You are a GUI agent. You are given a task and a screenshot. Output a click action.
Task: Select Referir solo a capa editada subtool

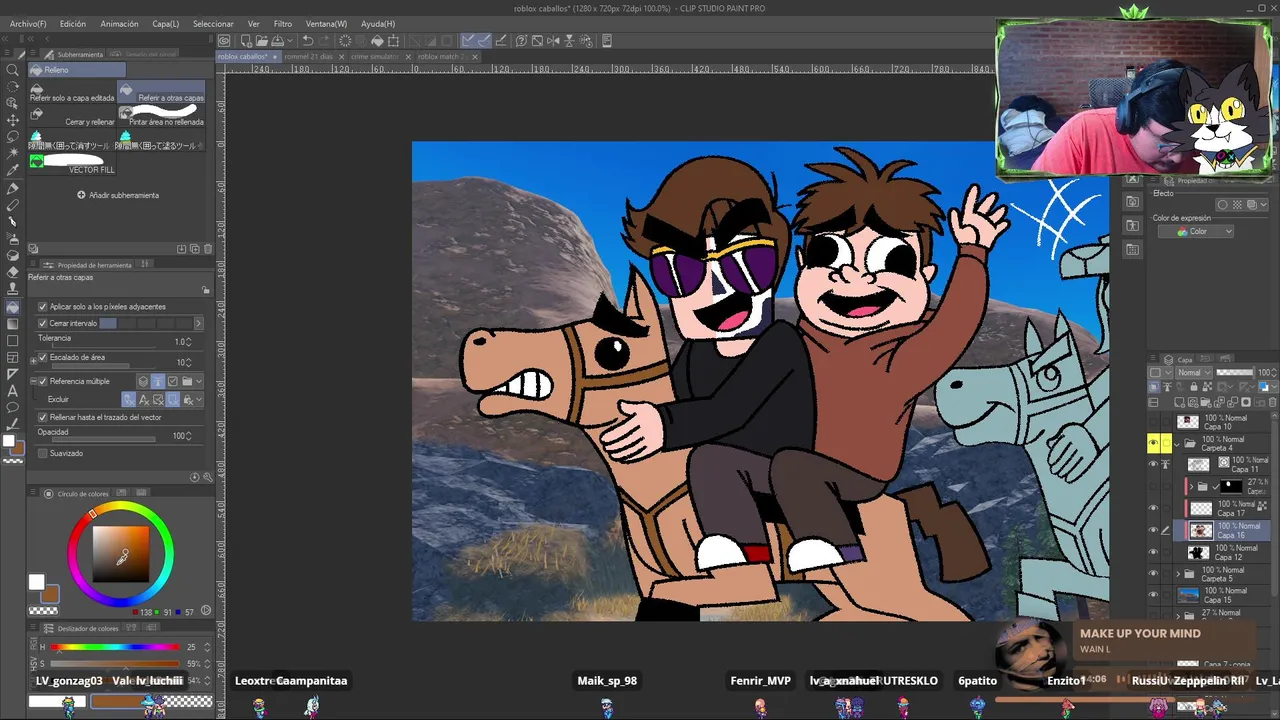tap(72, 93)
